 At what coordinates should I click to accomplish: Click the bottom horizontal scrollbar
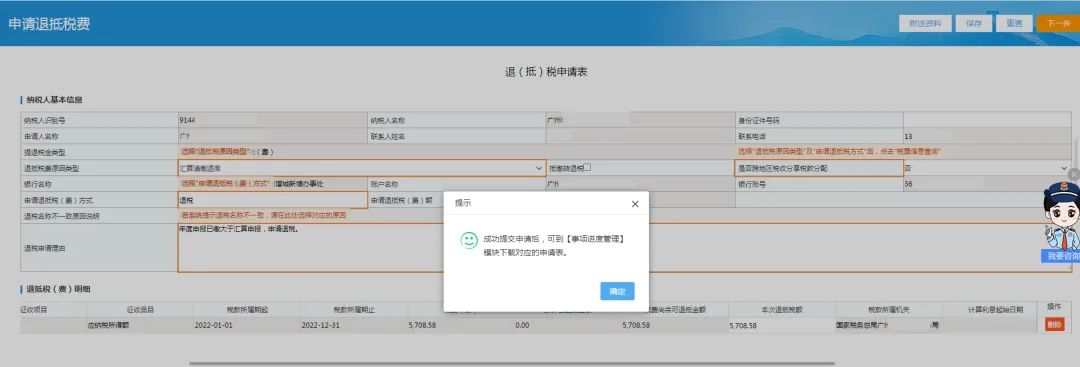512,363
